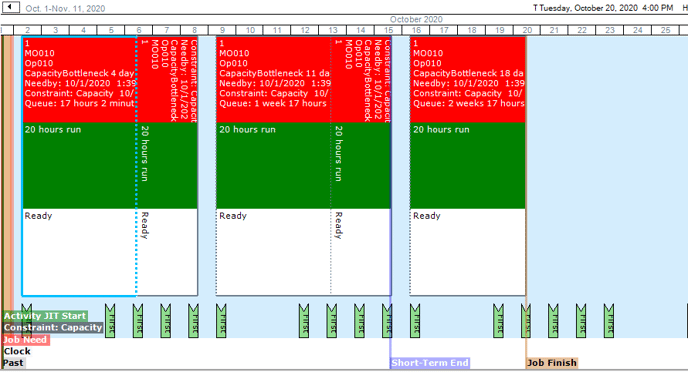Click Ready segment of the 11 da block

click(273, 252)
